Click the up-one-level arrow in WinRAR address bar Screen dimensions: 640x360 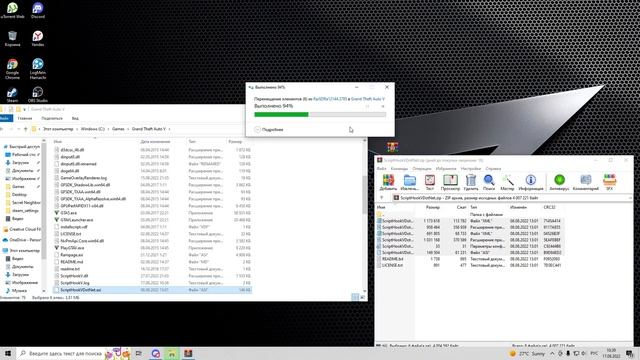[x=382, y=198]
